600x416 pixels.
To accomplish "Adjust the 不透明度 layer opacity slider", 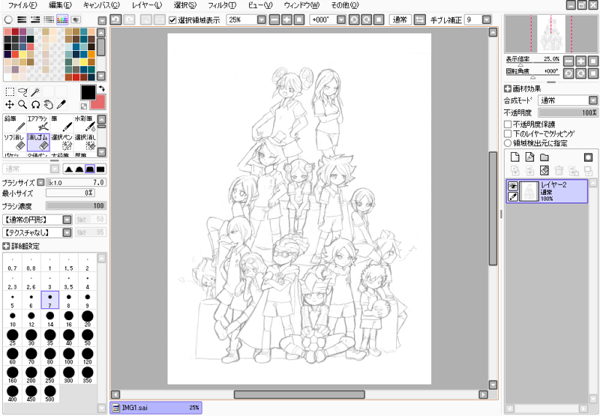I will click(568, 113).
